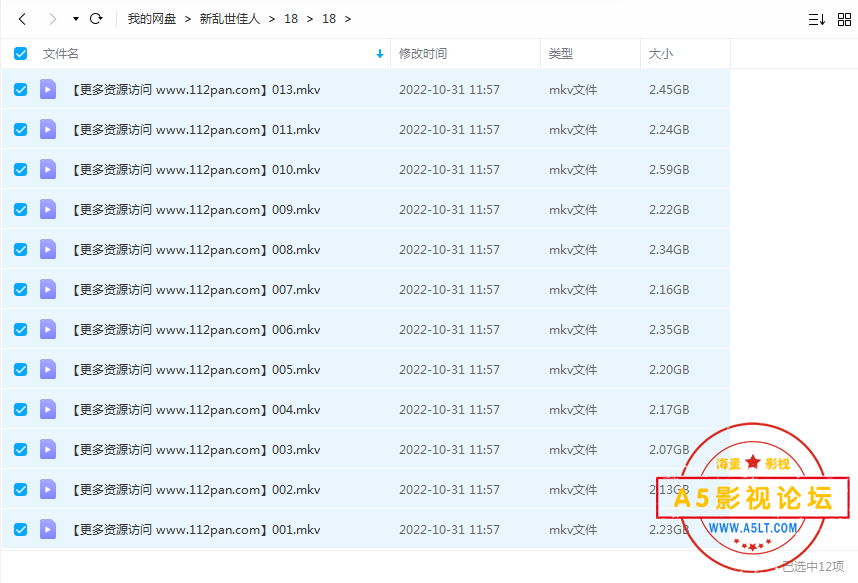
Task: Sort by the 大小 column header
Action: pyautogui.click(x=660, y=54)
